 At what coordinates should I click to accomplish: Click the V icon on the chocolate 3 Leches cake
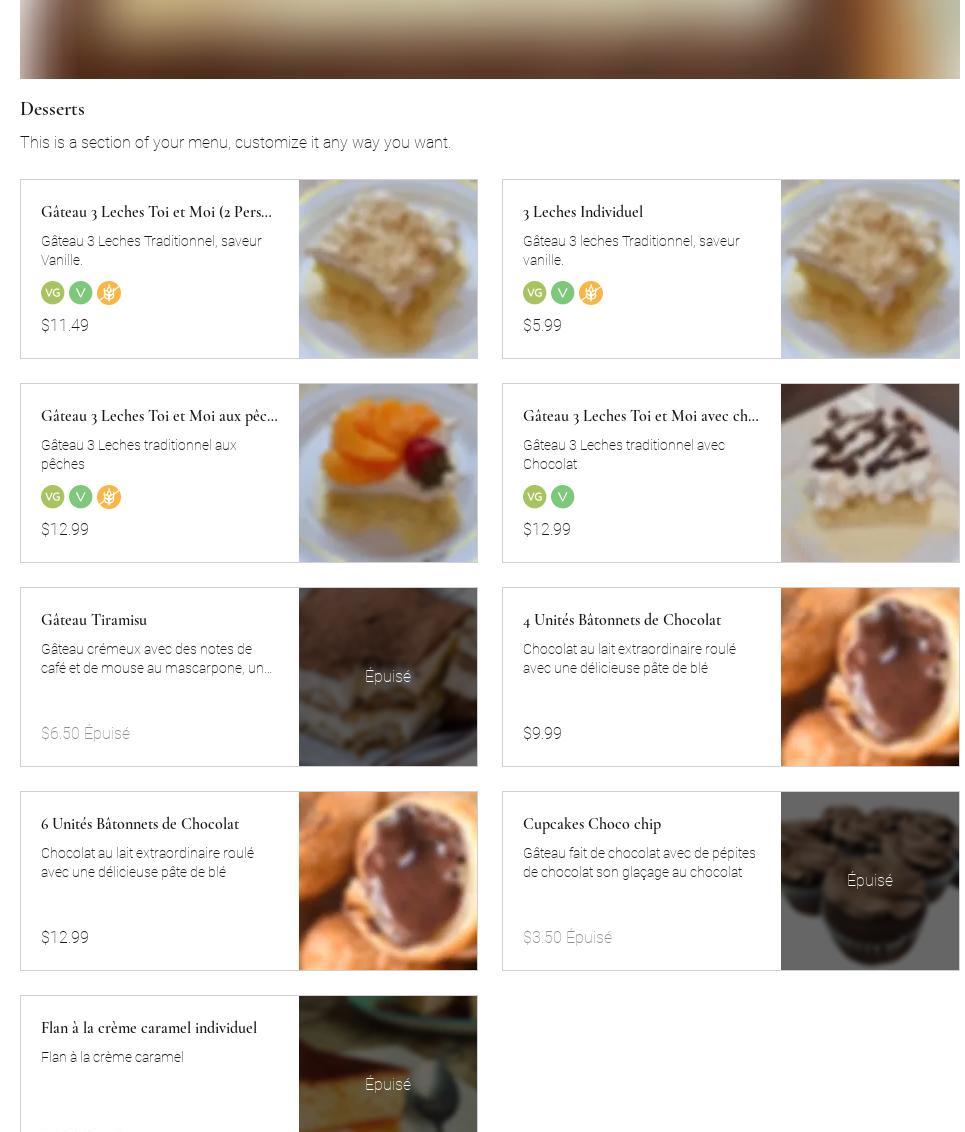coord(563,497)
